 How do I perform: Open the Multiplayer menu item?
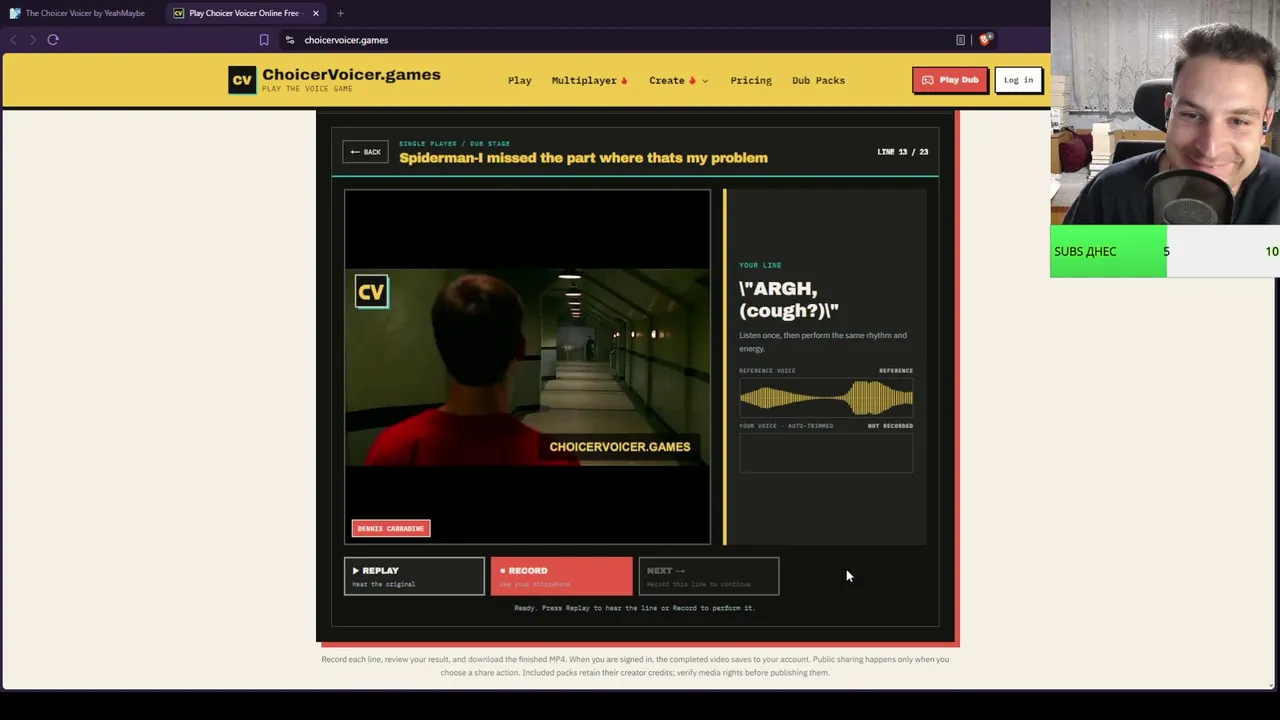(589, 80)
